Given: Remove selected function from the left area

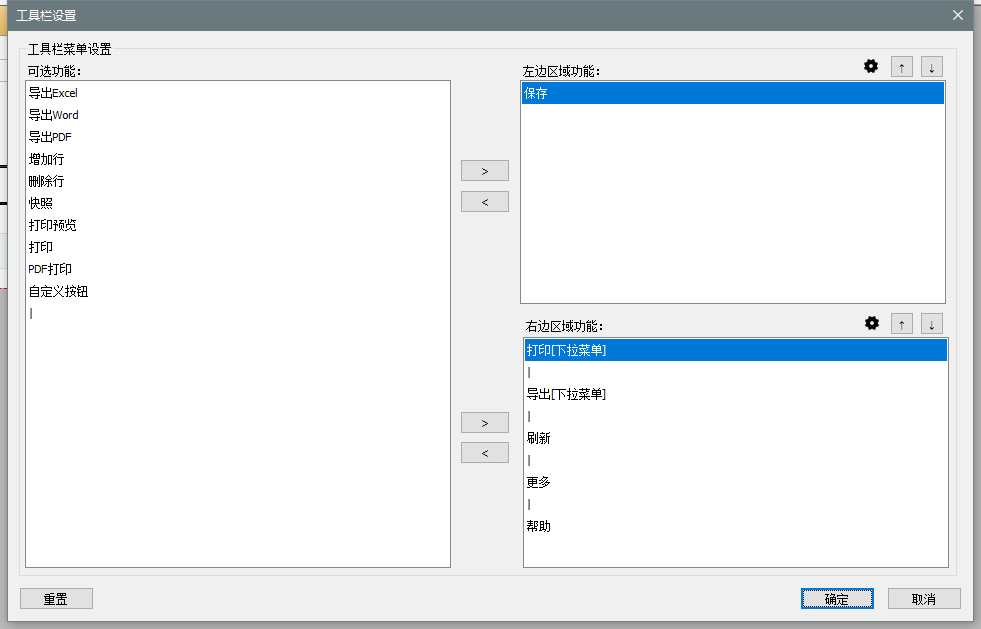Looking at the screenshot, I should pos(485,202).
